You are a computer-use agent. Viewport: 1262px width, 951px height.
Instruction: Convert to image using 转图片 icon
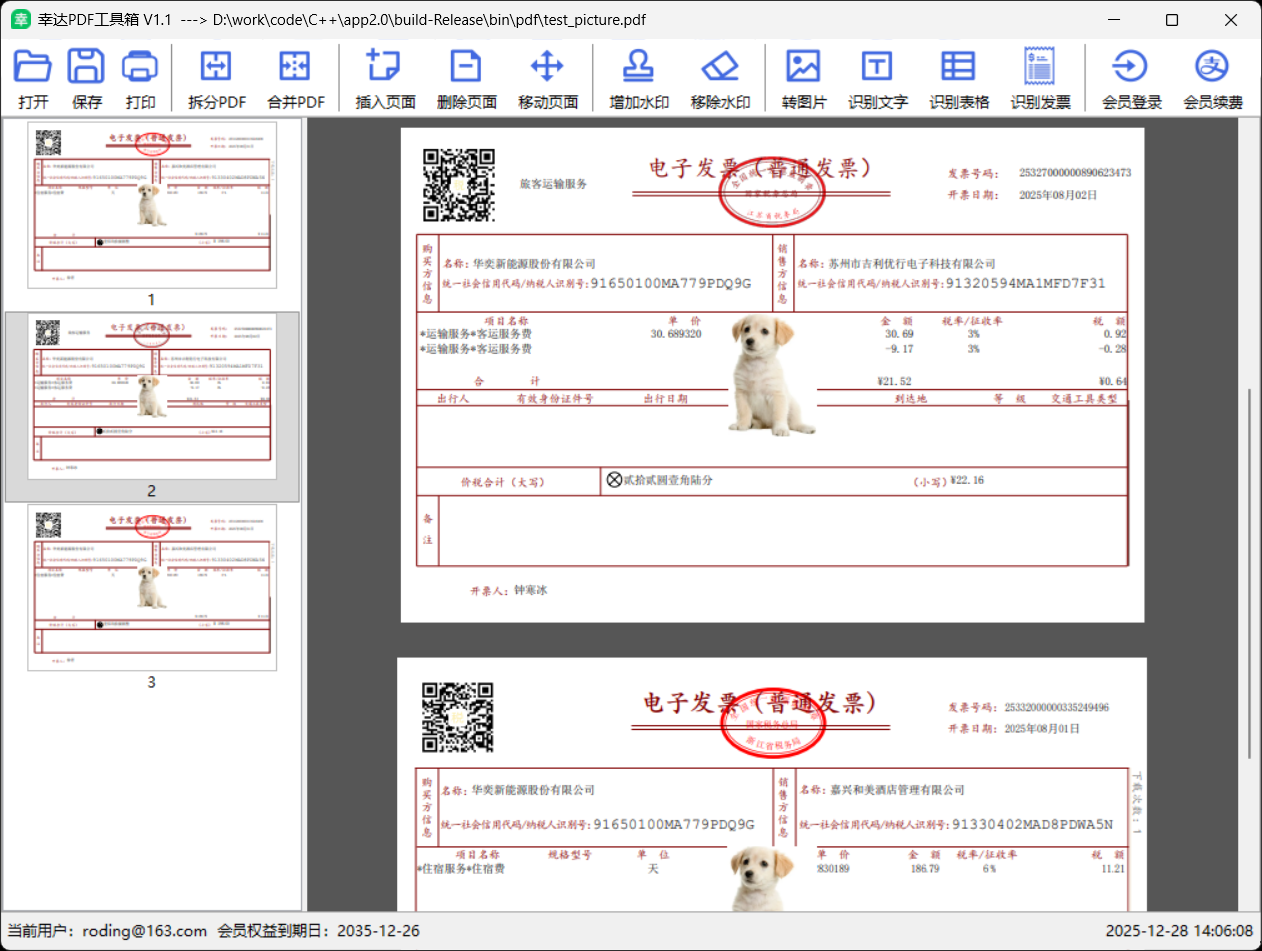tap(803, 67)
